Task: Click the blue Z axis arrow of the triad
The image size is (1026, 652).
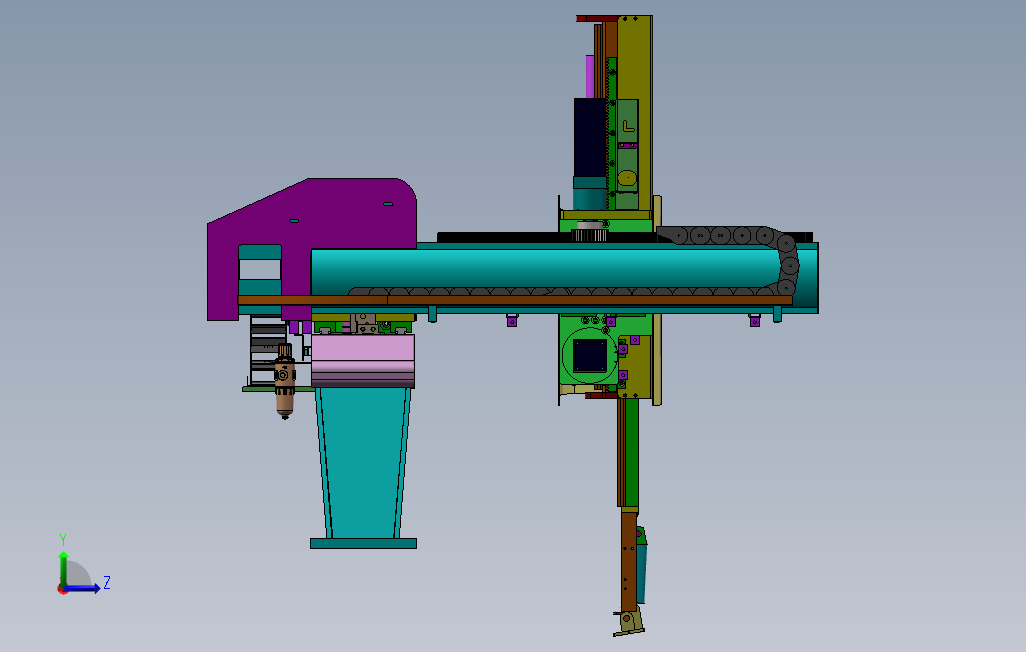Action: coord(82,589)
